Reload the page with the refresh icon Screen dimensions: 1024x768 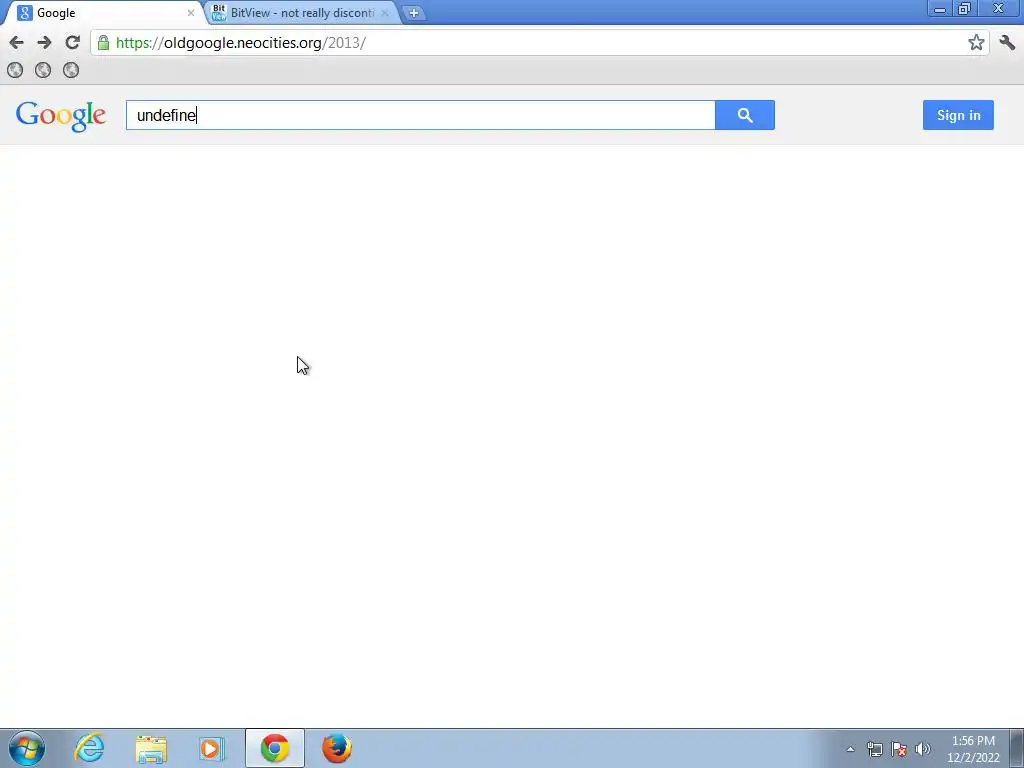click(x=72, y=42)
